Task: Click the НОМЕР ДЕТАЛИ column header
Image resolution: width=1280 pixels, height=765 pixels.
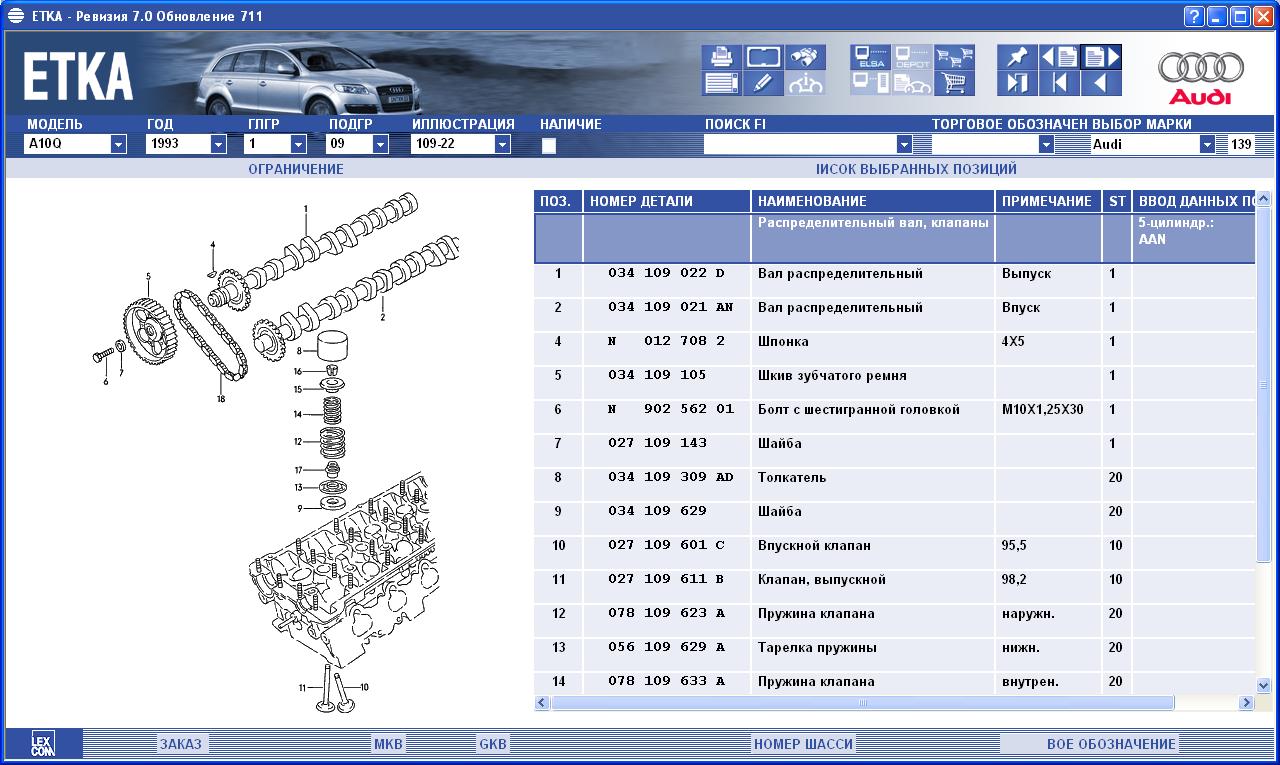Action: click(667, 201)
